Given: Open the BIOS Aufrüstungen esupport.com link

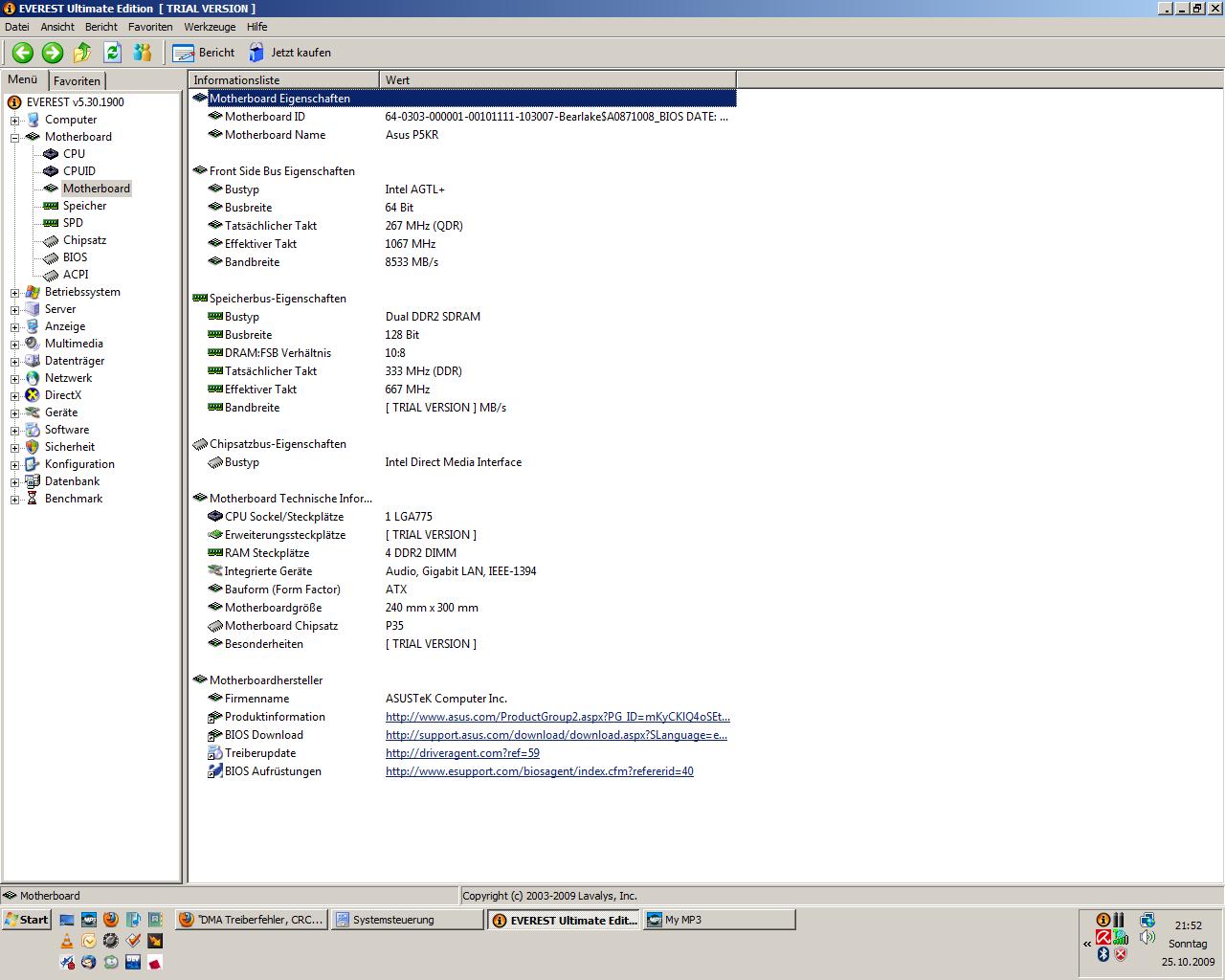Looking at the screenshot, I should (x=539, y=771).
